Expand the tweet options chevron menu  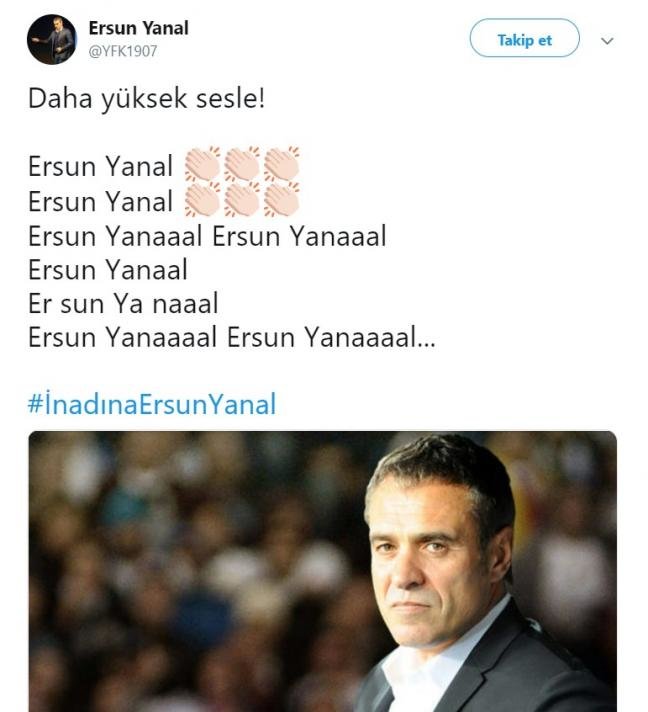607,41
